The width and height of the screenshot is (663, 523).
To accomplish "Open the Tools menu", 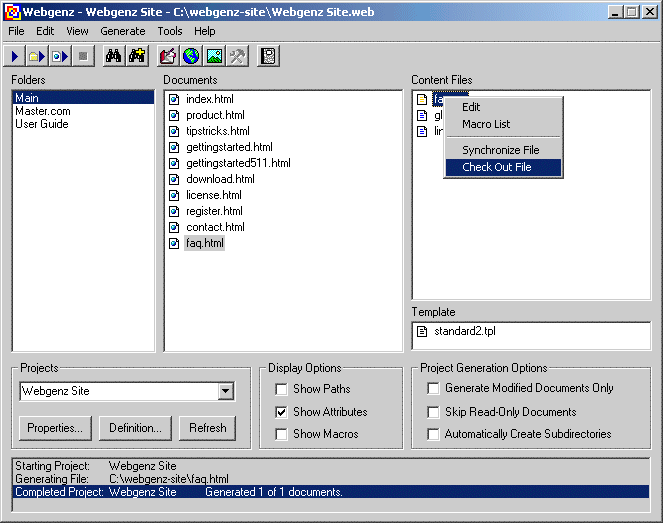I will point(170,31).
